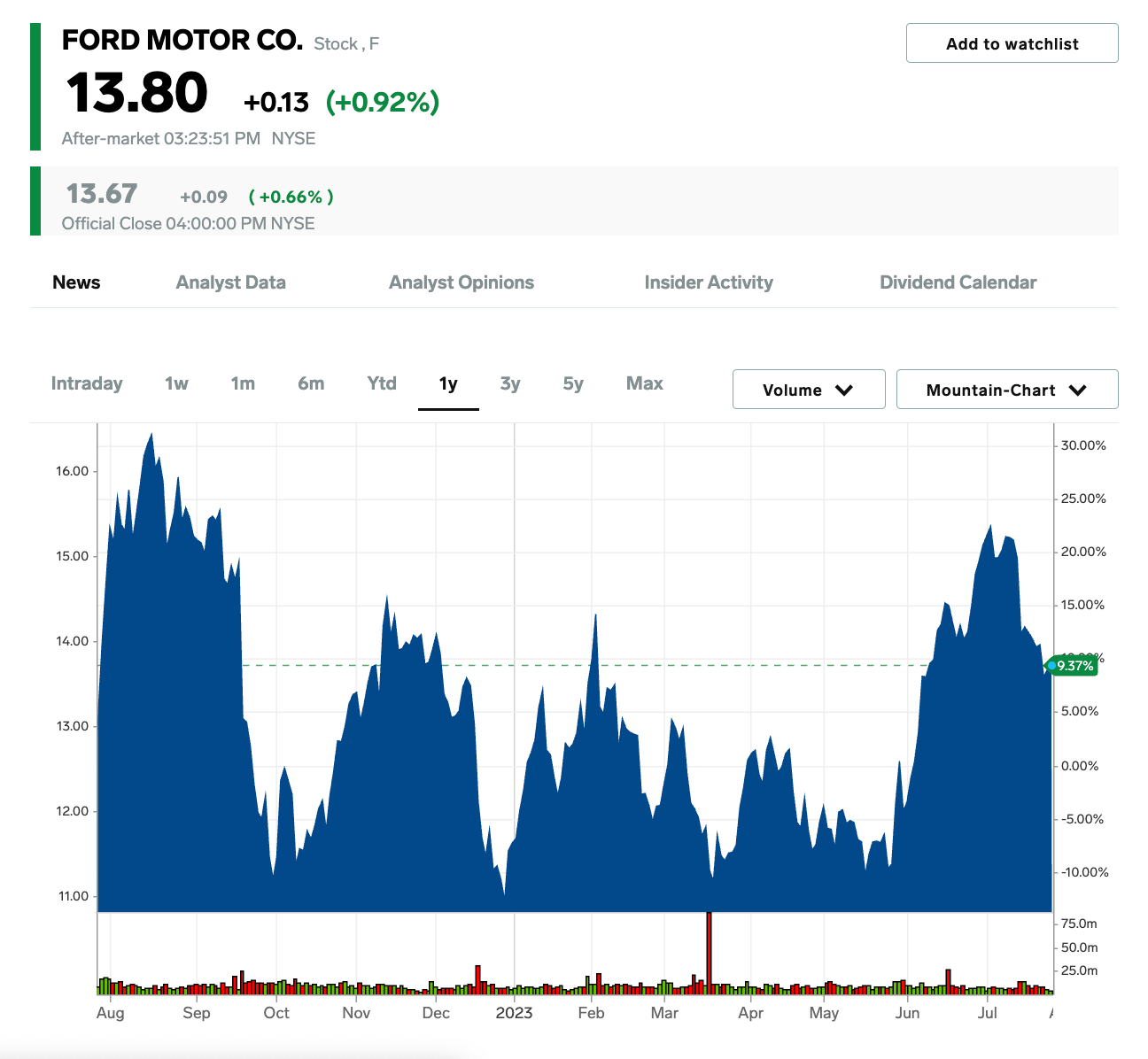The width and height of the screenshot is (1148, 1059).
Task: Click the Volume dropdown chevron arrow
Action: point(844,390)
